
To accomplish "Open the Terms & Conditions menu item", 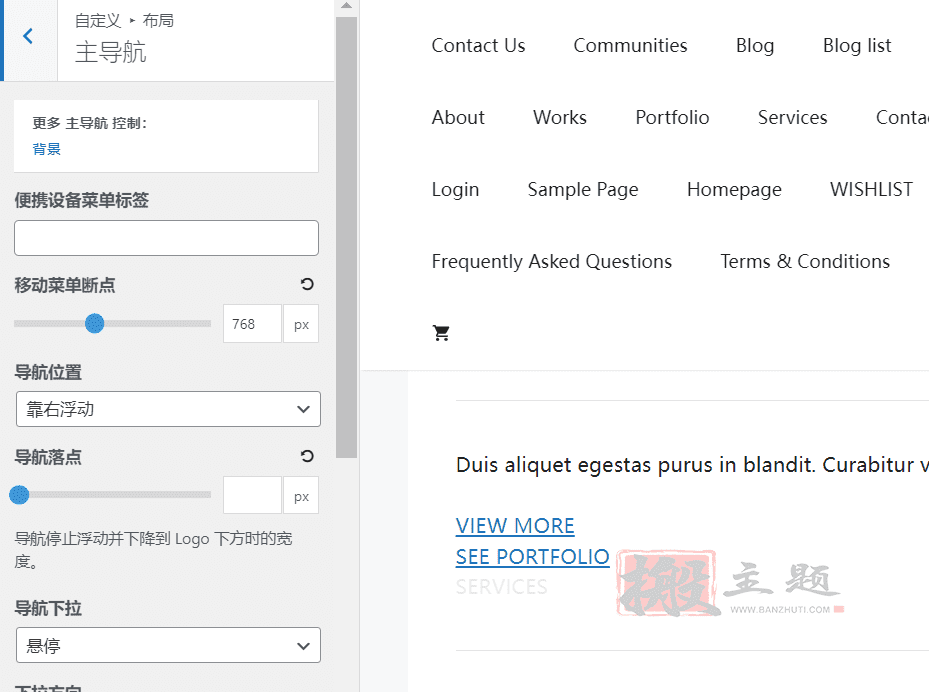I will [805, 262].
